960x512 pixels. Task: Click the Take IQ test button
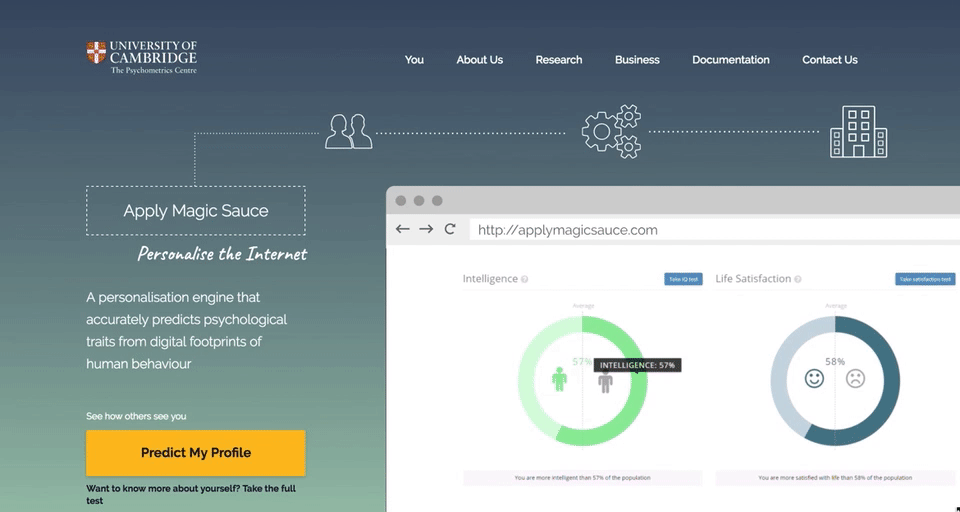(x=683, y=279)
